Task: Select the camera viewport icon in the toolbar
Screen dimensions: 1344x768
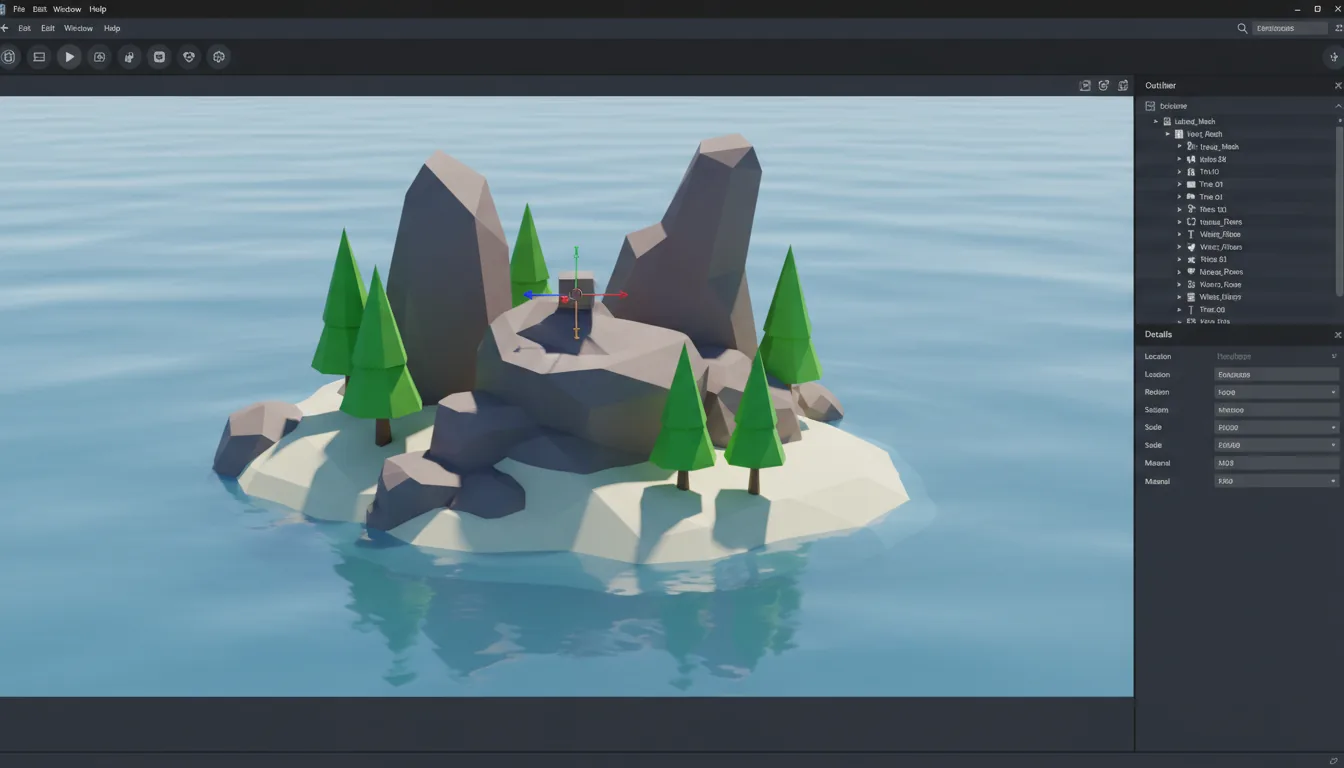Action: (x=99, y=57)
